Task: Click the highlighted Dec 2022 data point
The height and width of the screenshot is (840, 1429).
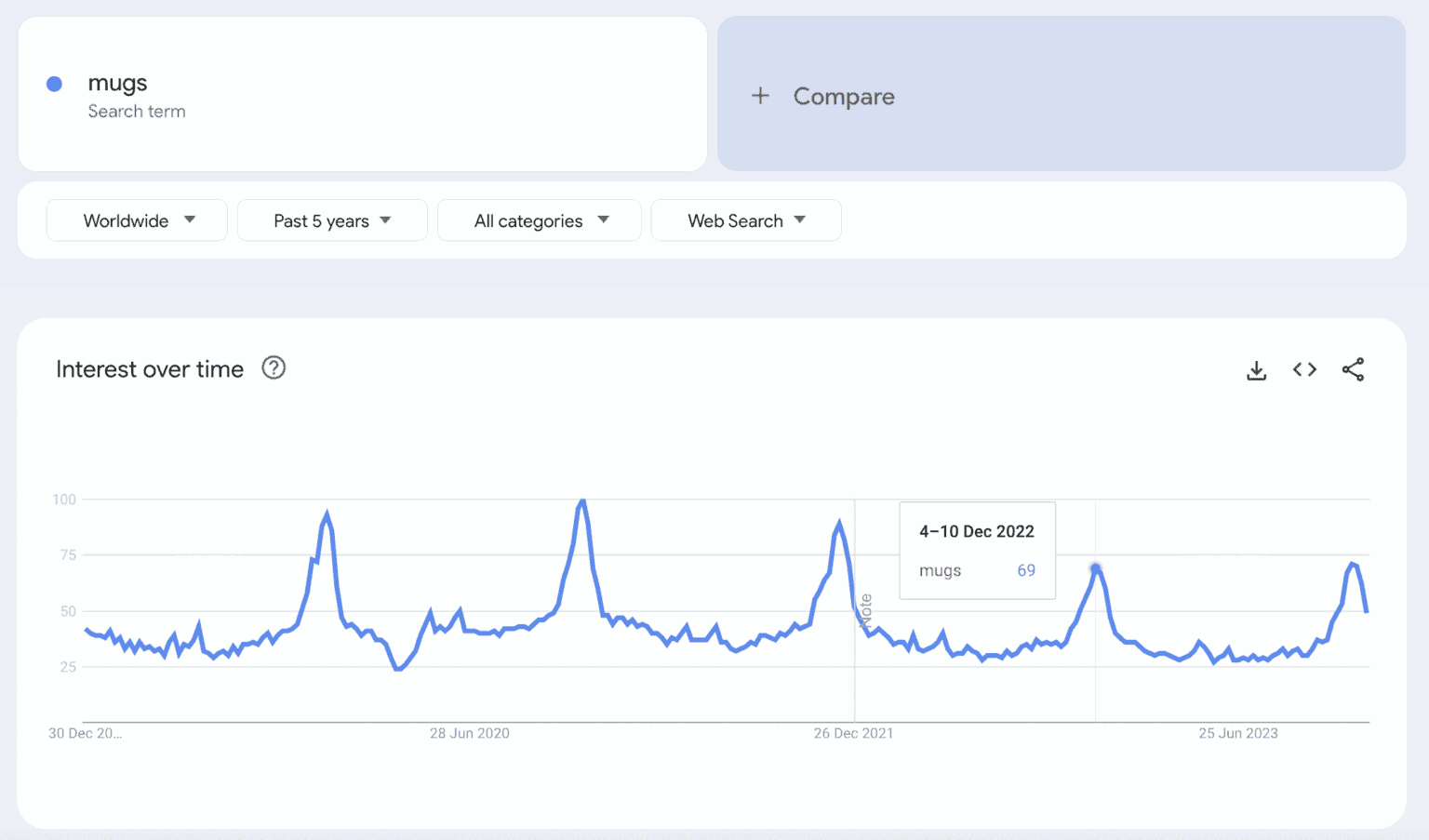Action: point(1095,567)
